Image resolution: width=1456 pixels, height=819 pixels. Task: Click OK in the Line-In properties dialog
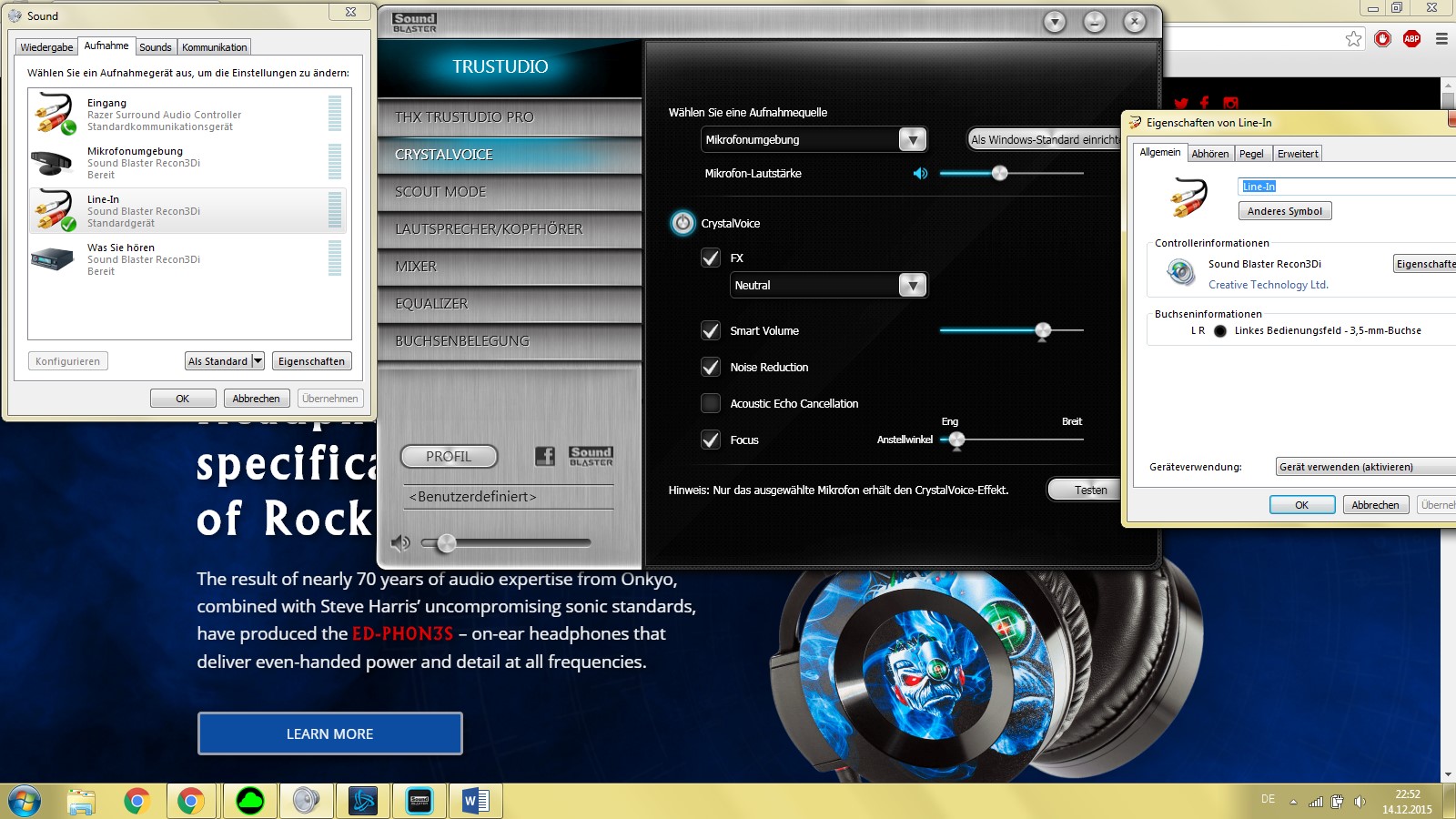coord(1302,505)
